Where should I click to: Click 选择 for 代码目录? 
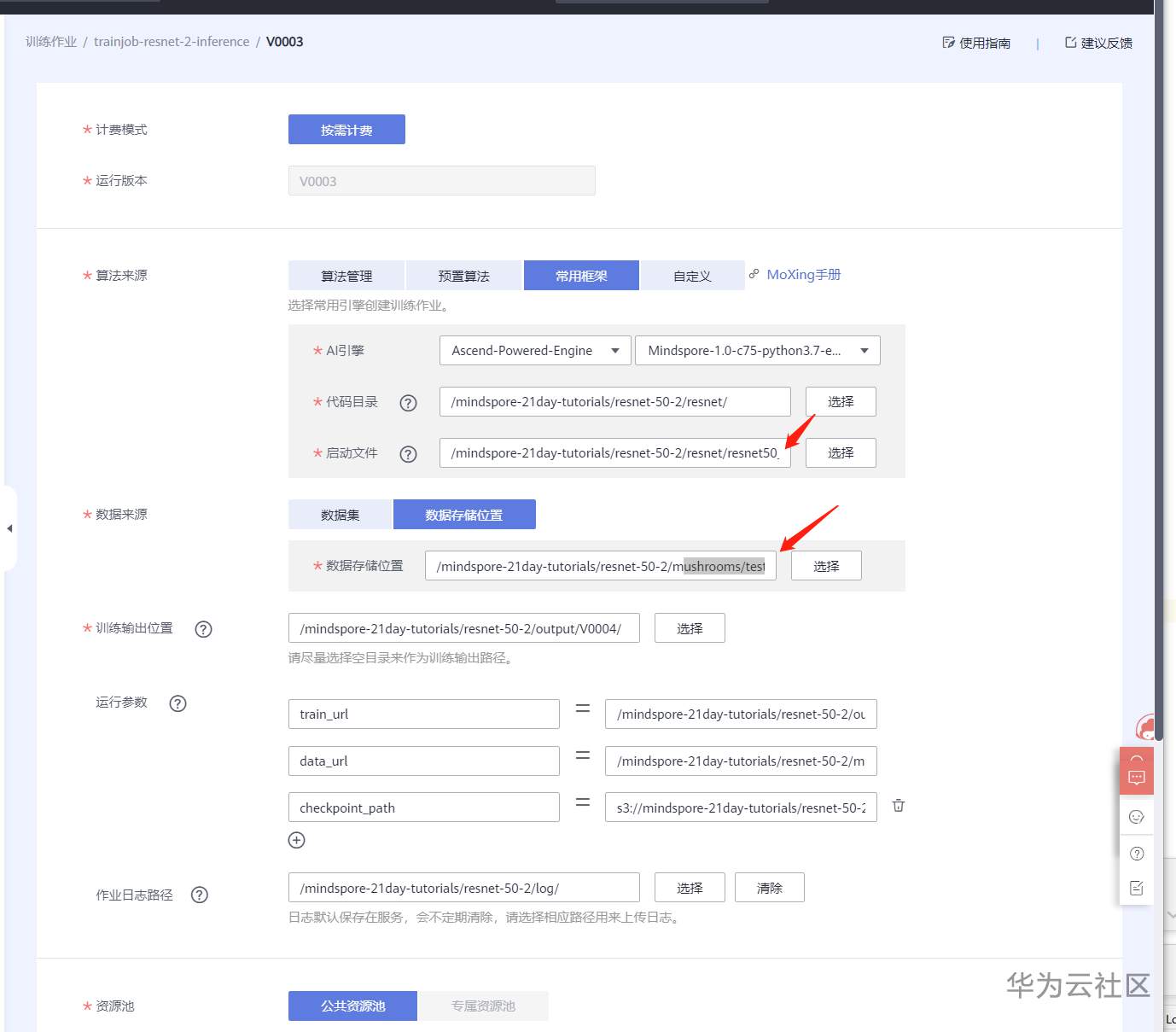841,402
